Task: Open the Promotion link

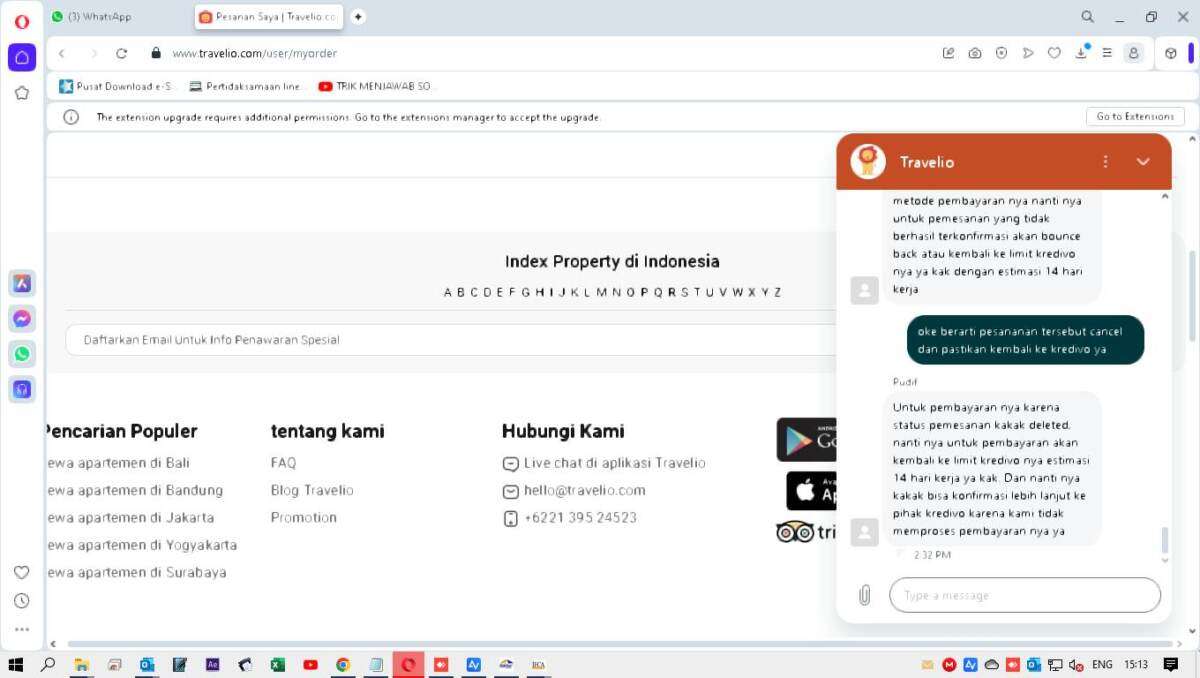Action: pos(304,517)
